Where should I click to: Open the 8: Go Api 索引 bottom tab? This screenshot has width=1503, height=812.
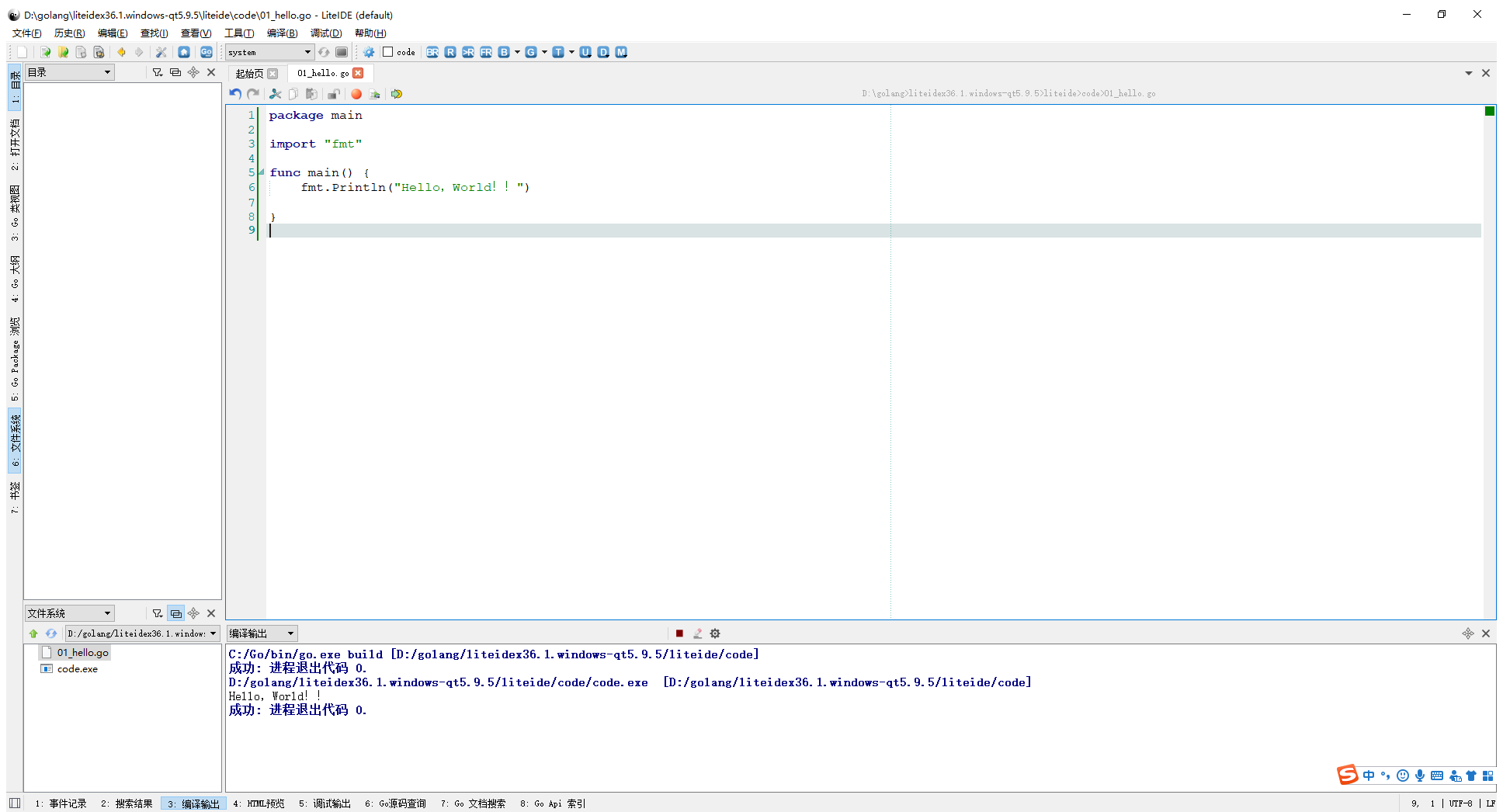pos(553,803)
